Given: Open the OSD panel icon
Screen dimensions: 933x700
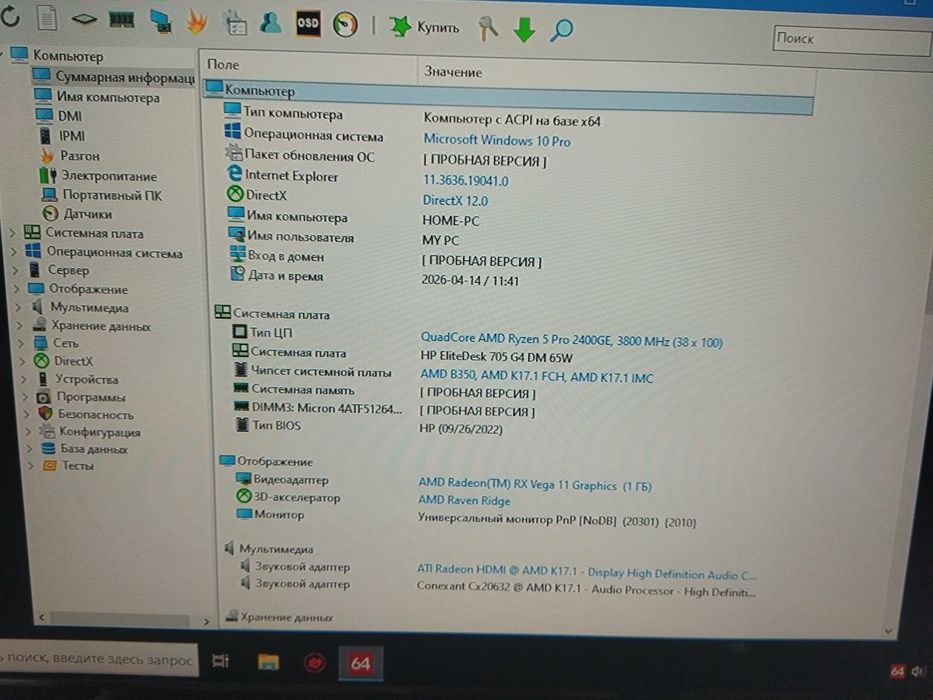Looking at the screenshot, I should pyautogui.click(x=308, y=24).
